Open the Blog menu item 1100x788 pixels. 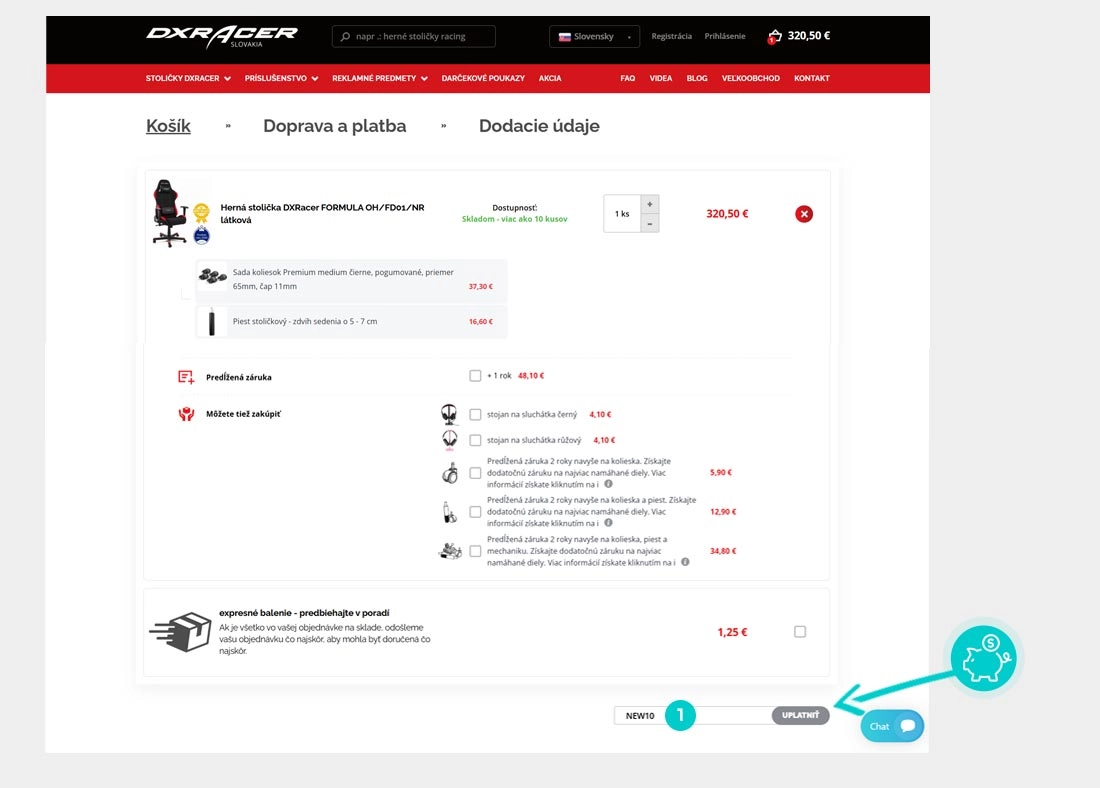[697, 79]
